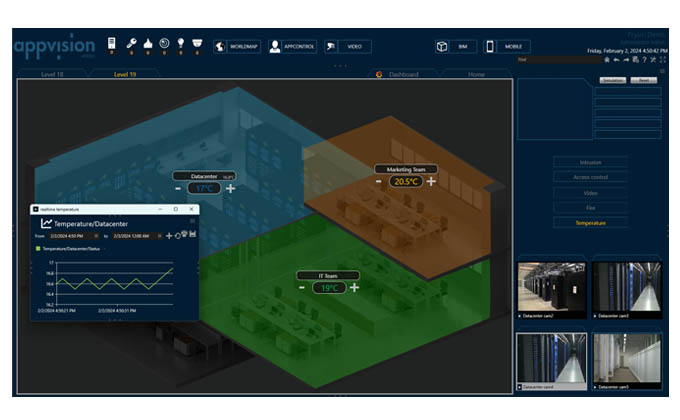Image resolution: width=680 pixels, height=420 pixels.
Task: Toggle the Temperature/Datacenter/Status legend marker
Action: 38,247
